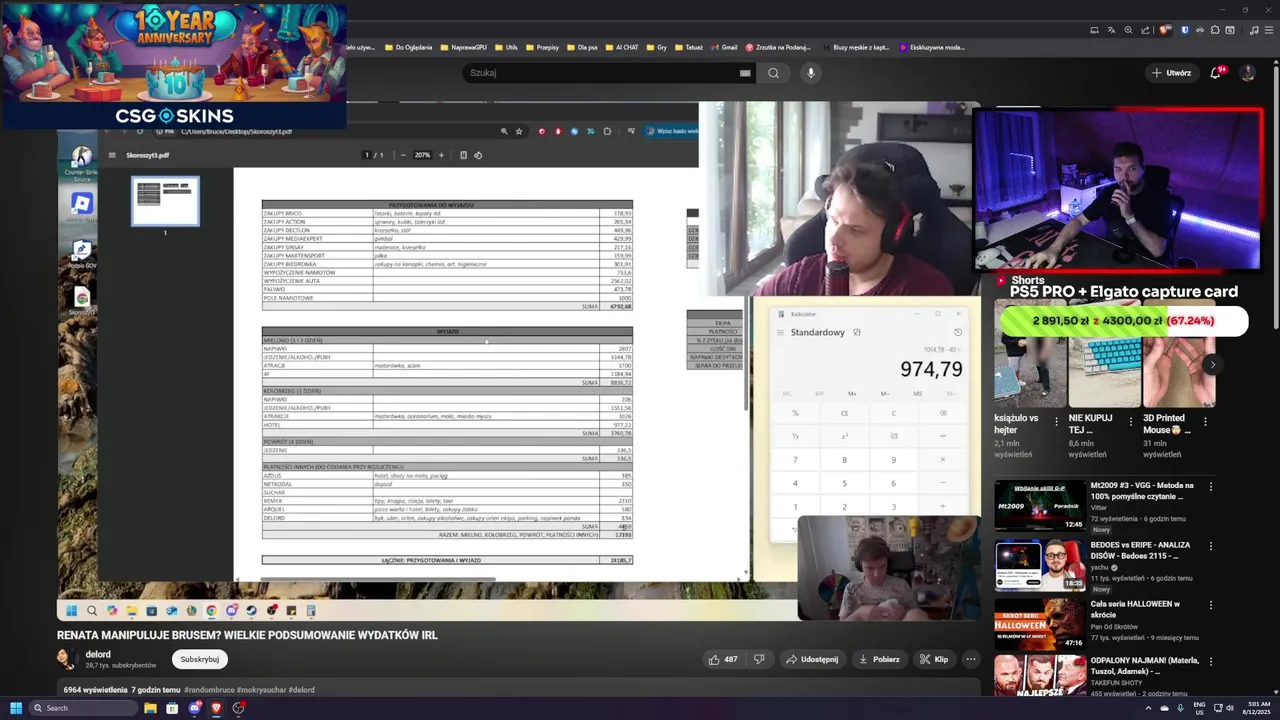This screenshot has width=1280, height=720.
Task: Open 'książulo vs hejter' short thumbnail
Action: point(1030,353)
